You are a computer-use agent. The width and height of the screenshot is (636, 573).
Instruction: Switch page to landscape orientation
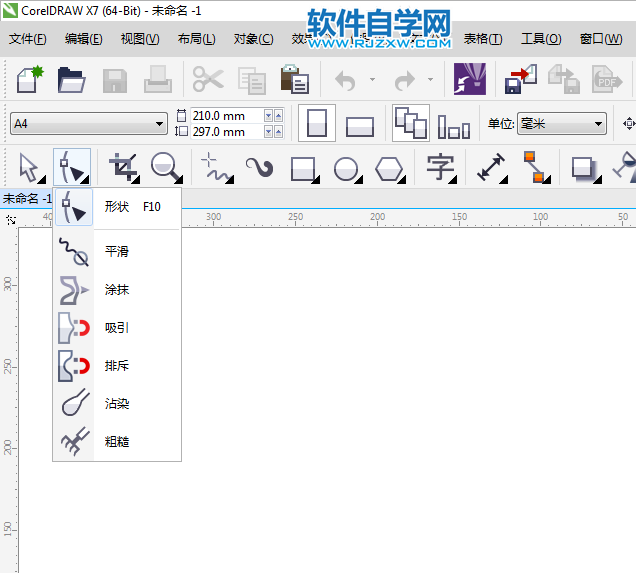coord(359,125)
